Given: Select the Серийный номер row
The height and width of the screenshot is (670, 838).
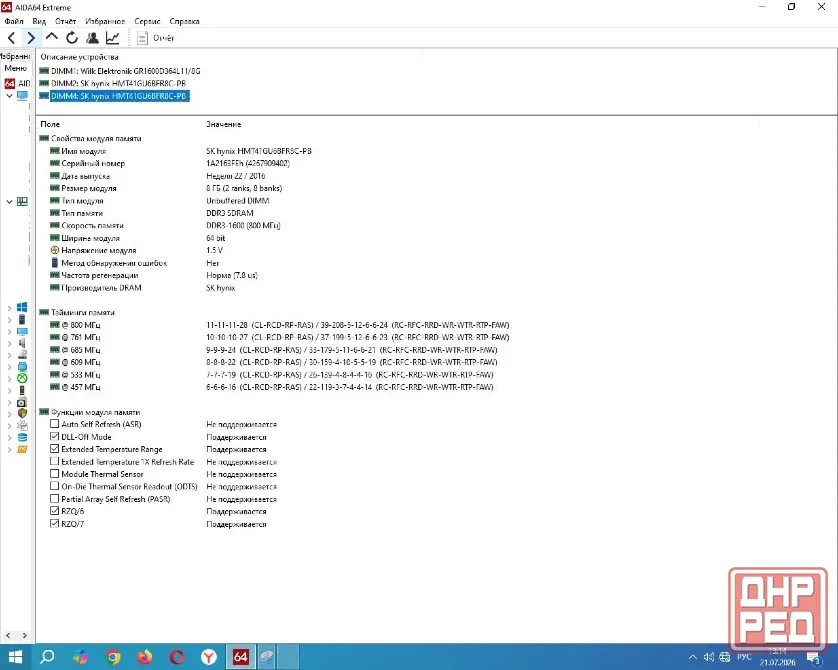Looking at the screenshot, I should pyautogui.click(x=170, y=163).
